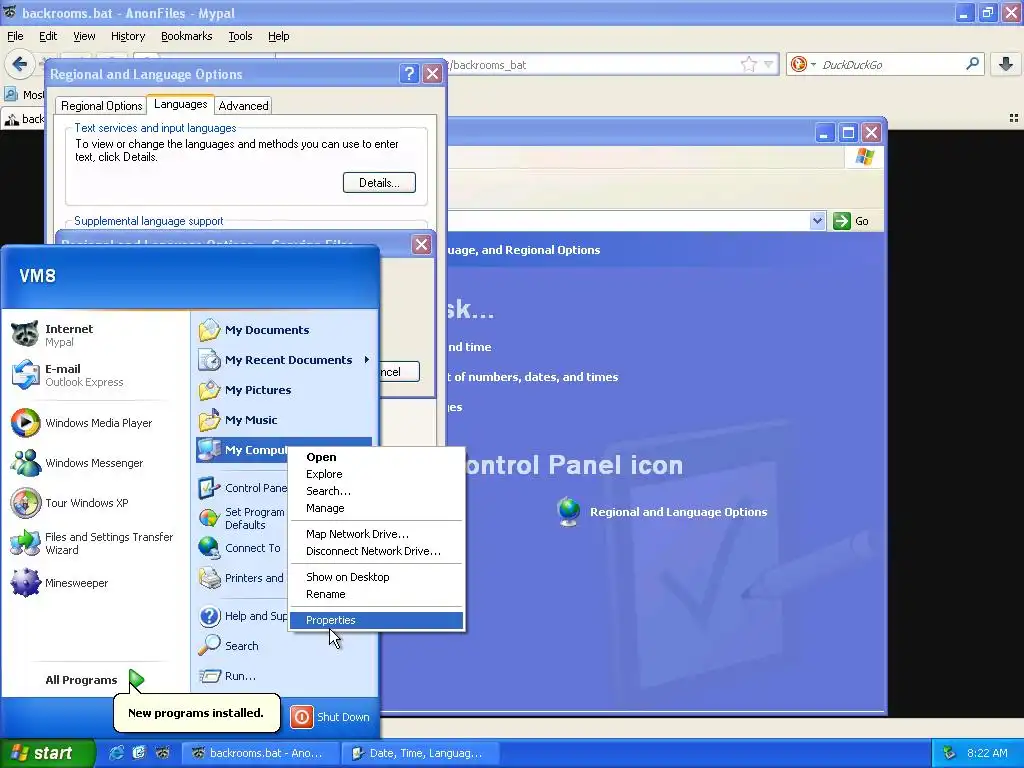Image resolution: width=1024 pixels, height=768 pixels.
Task: Open DuckDuckGo search engine dropdown
Action: pos(813,64)
